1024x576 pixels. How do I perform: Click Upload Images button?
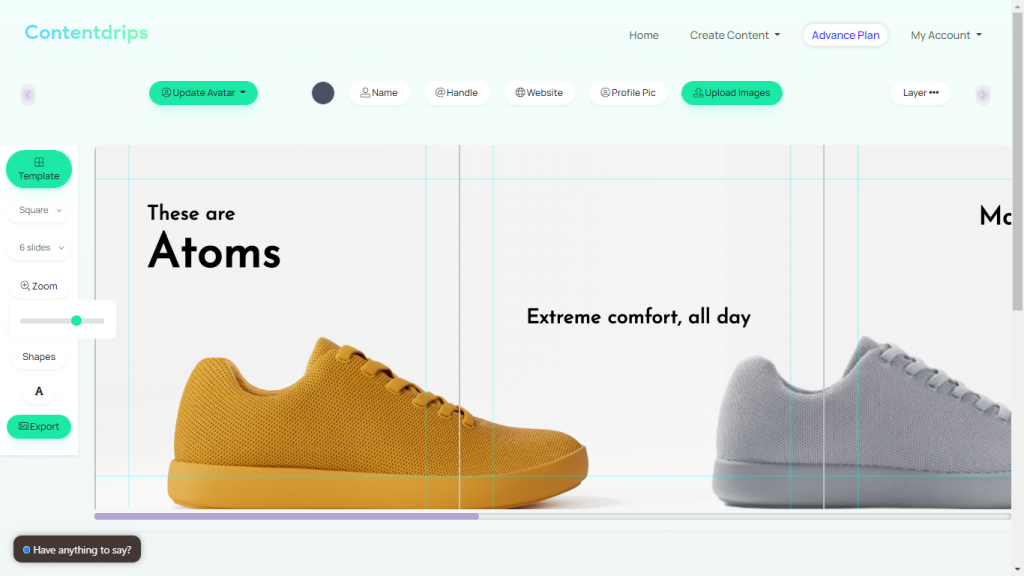[731, 93]
